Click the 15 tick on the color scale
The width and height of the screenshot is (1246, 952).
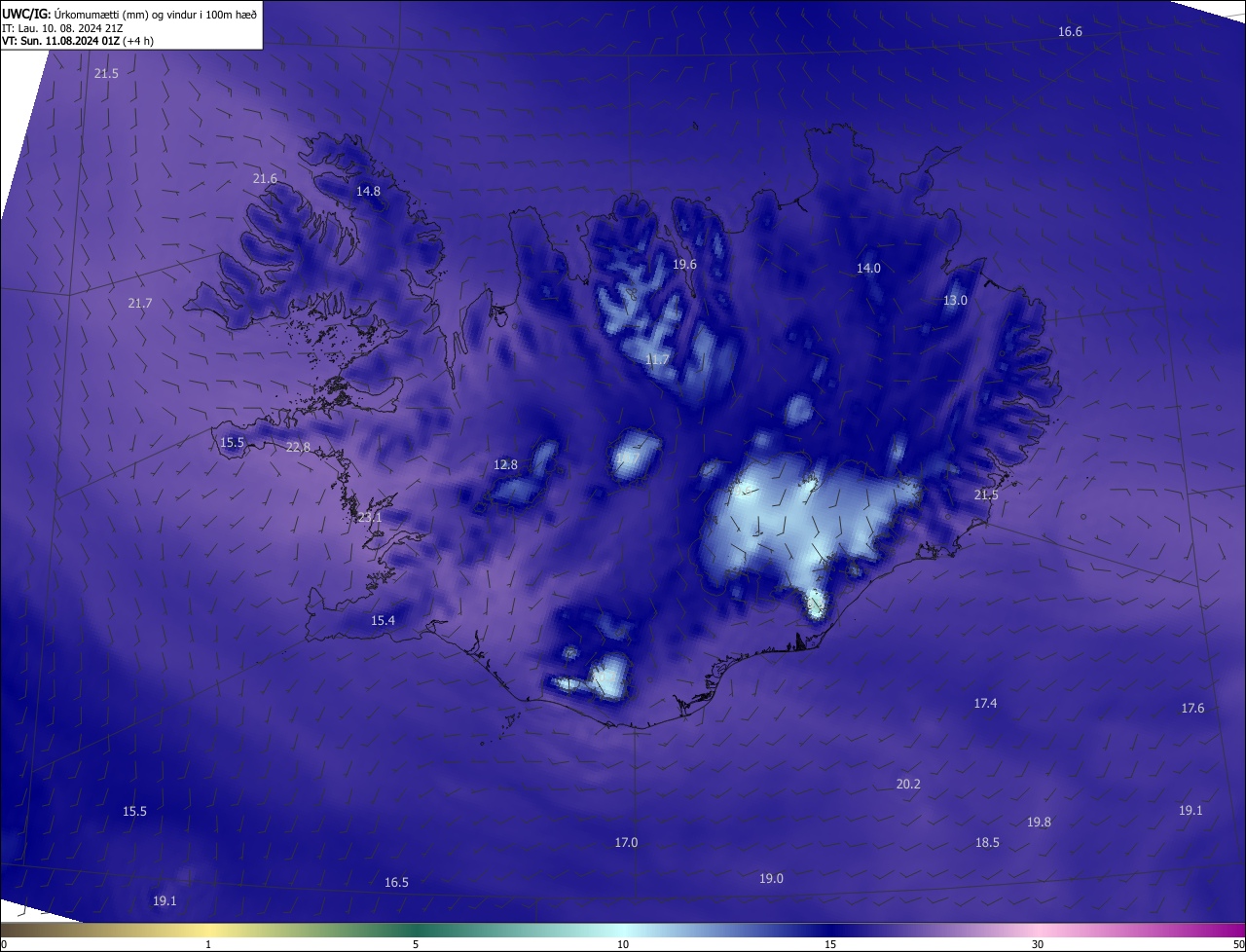tap(830, 944)
